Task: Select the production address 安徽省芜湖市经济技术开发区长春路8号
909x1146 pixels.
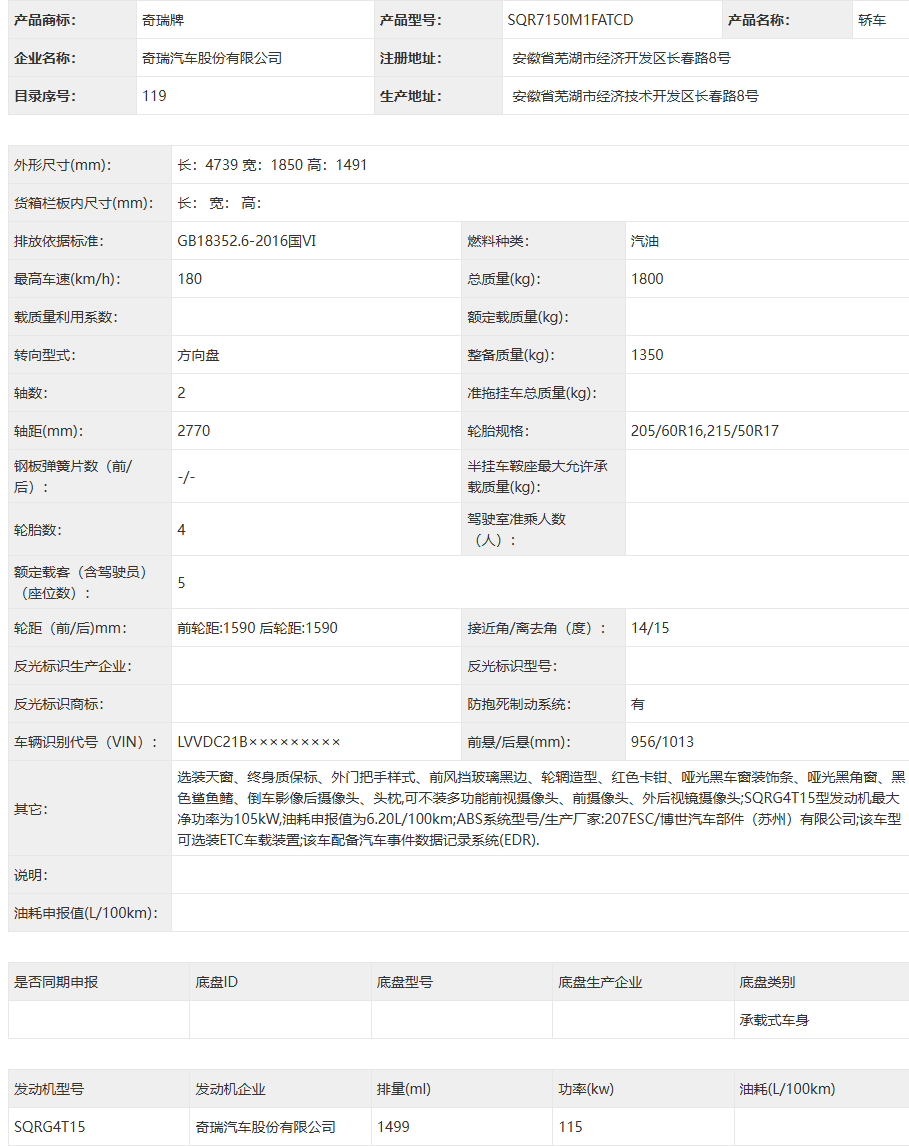Action: pyautogui.click(x=635, y=96)
